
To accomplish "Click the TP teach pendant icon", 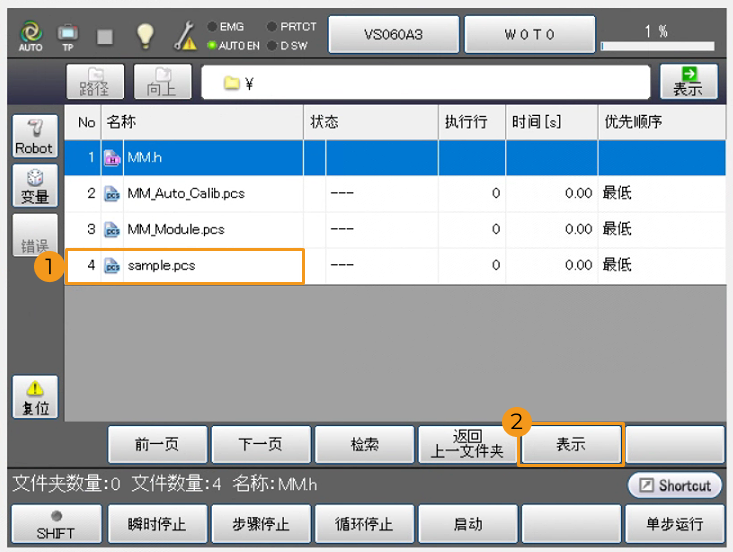I will (x=68, y=36).
